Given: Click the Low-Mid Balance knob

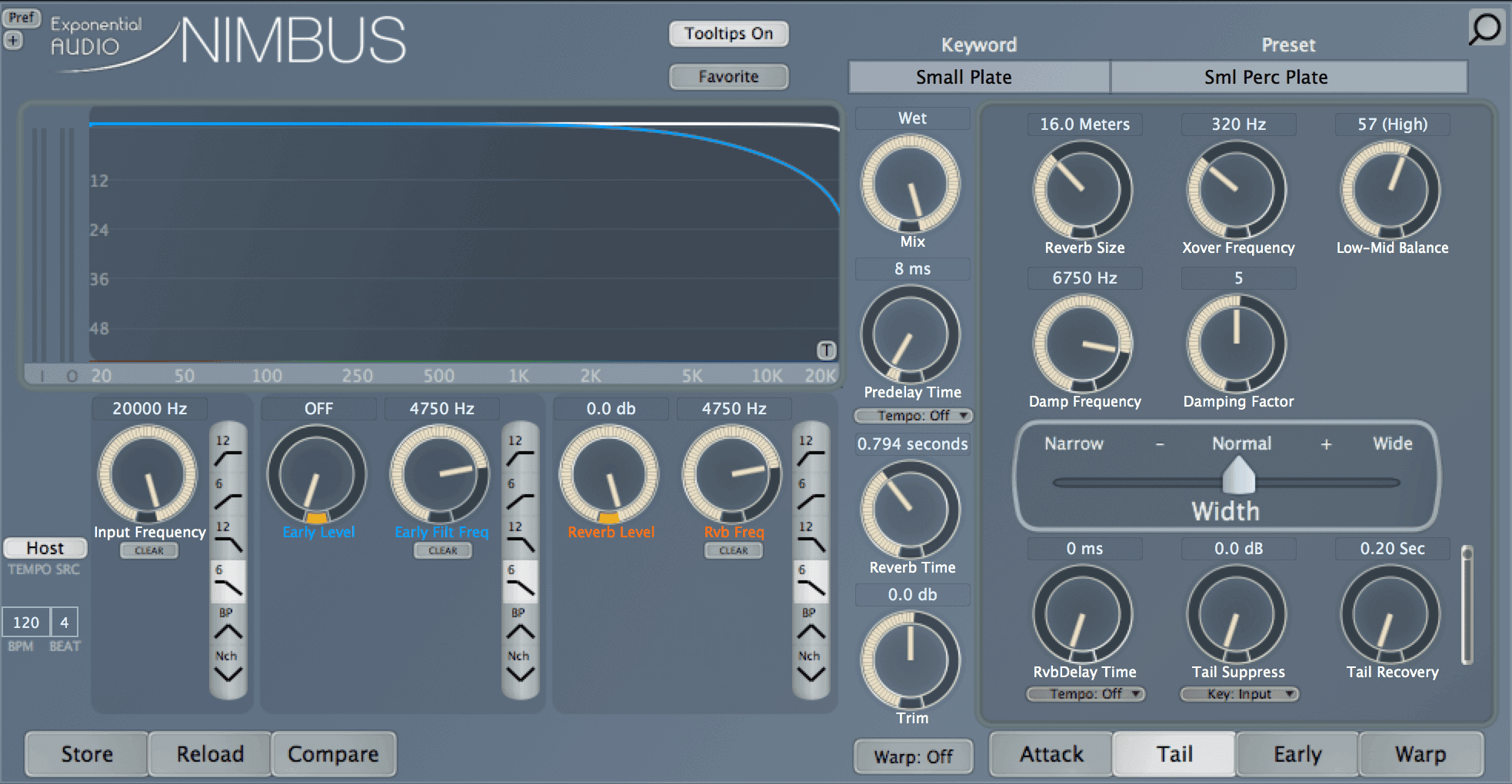Looking at the screenshot, I should [x=1390, y=190].
